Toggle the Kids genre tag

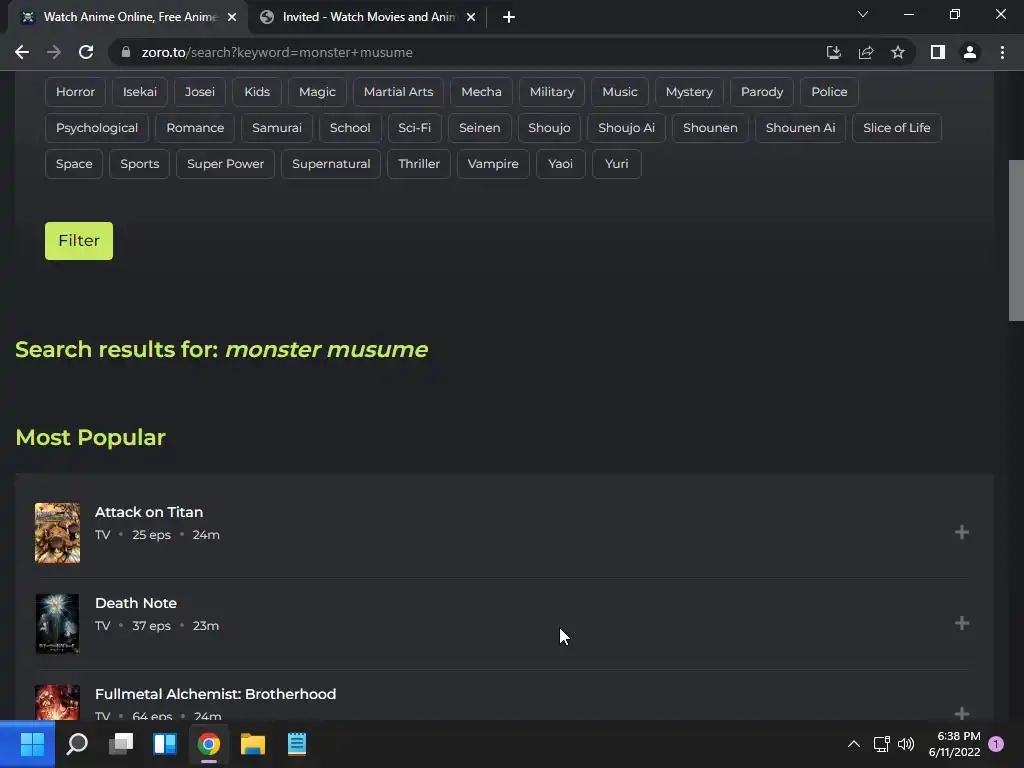click(x=257, y=92)
